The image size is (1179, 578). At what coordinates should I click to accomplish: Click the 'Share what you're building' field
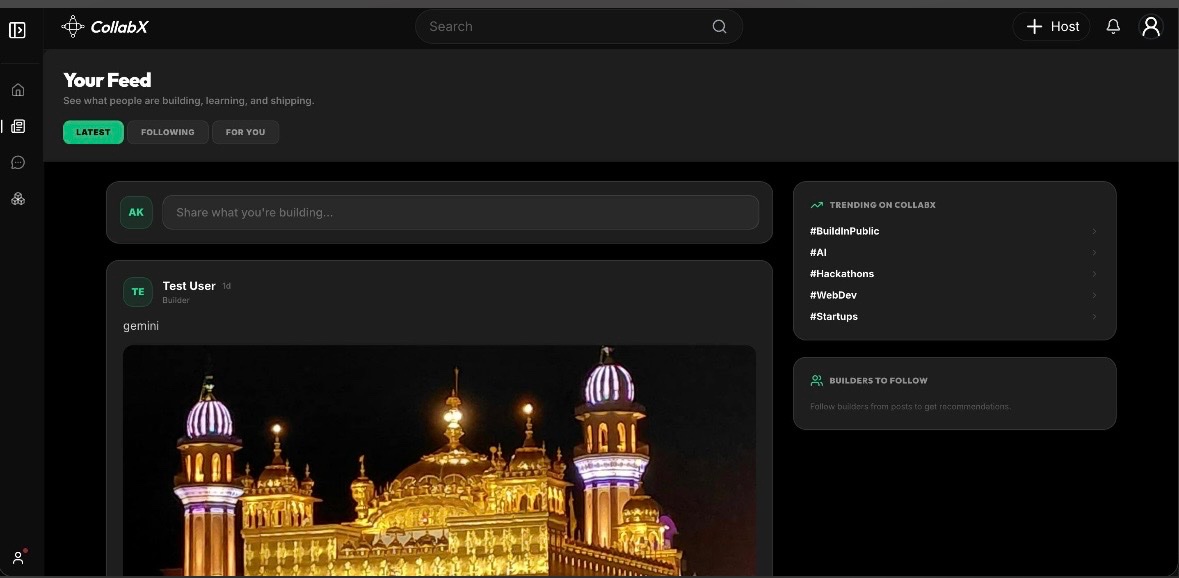460,213
